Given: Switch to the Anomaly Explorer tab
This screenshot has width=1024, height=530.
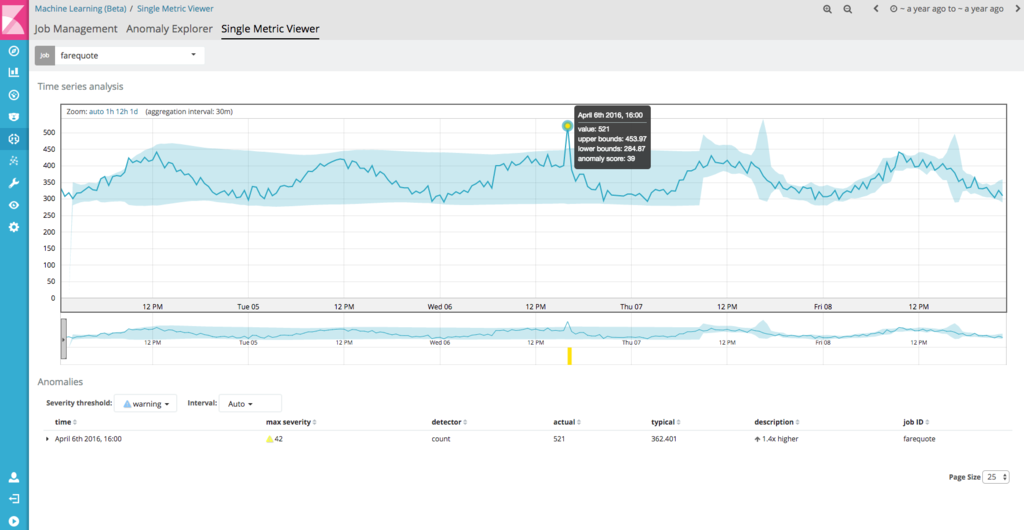Looking at the screenshot, I should pyautogui.click(x=169, y=29).
